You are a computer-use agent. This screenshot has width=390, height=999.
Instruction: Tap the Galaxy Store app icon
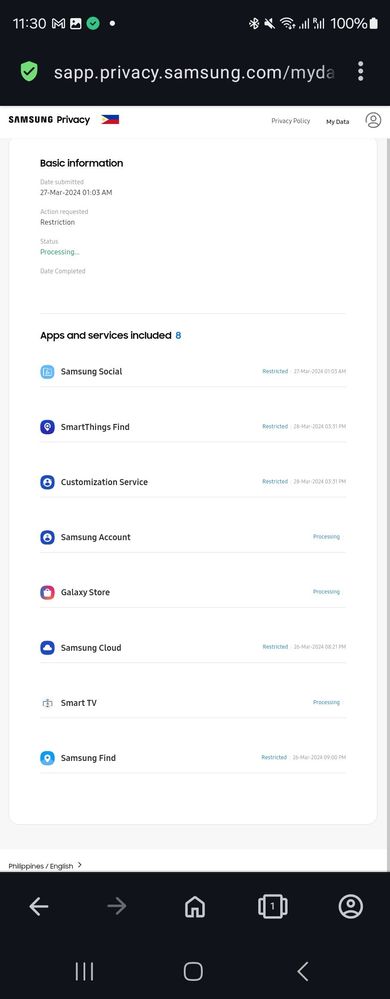point(47,593)
